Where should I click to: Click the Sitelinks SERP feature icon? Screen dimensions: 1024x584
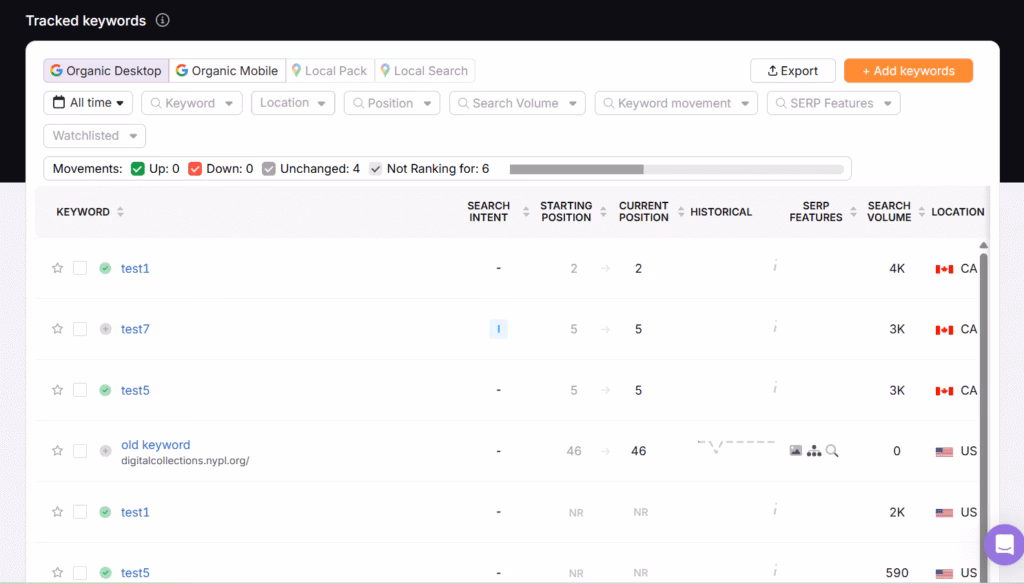tap(814, 450)
